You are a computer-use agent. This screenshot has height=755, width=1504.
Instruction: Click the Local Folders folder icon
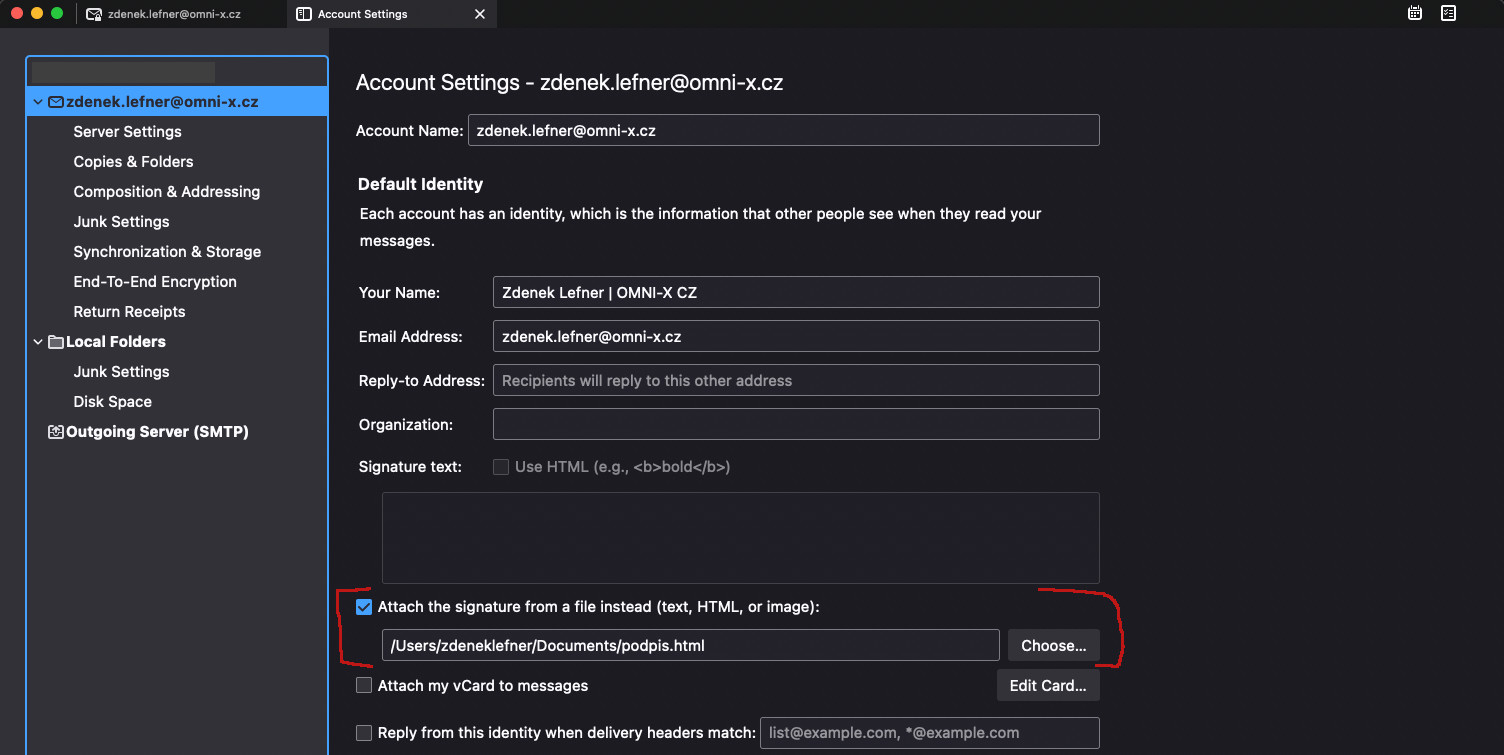[x=56, y=342]
